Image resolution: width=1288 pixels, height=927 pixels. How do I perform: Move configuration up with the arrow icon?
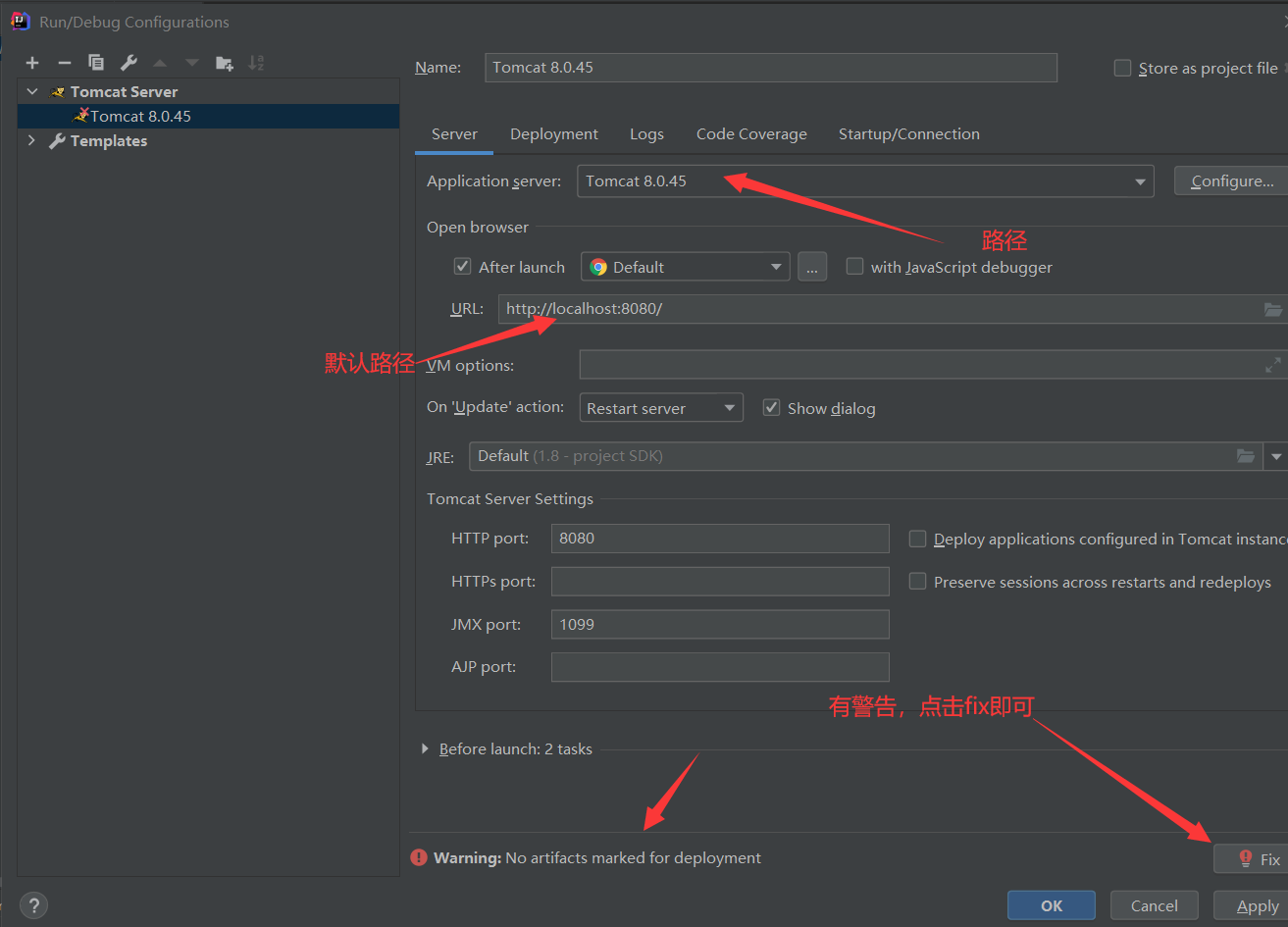pos(160,63)
